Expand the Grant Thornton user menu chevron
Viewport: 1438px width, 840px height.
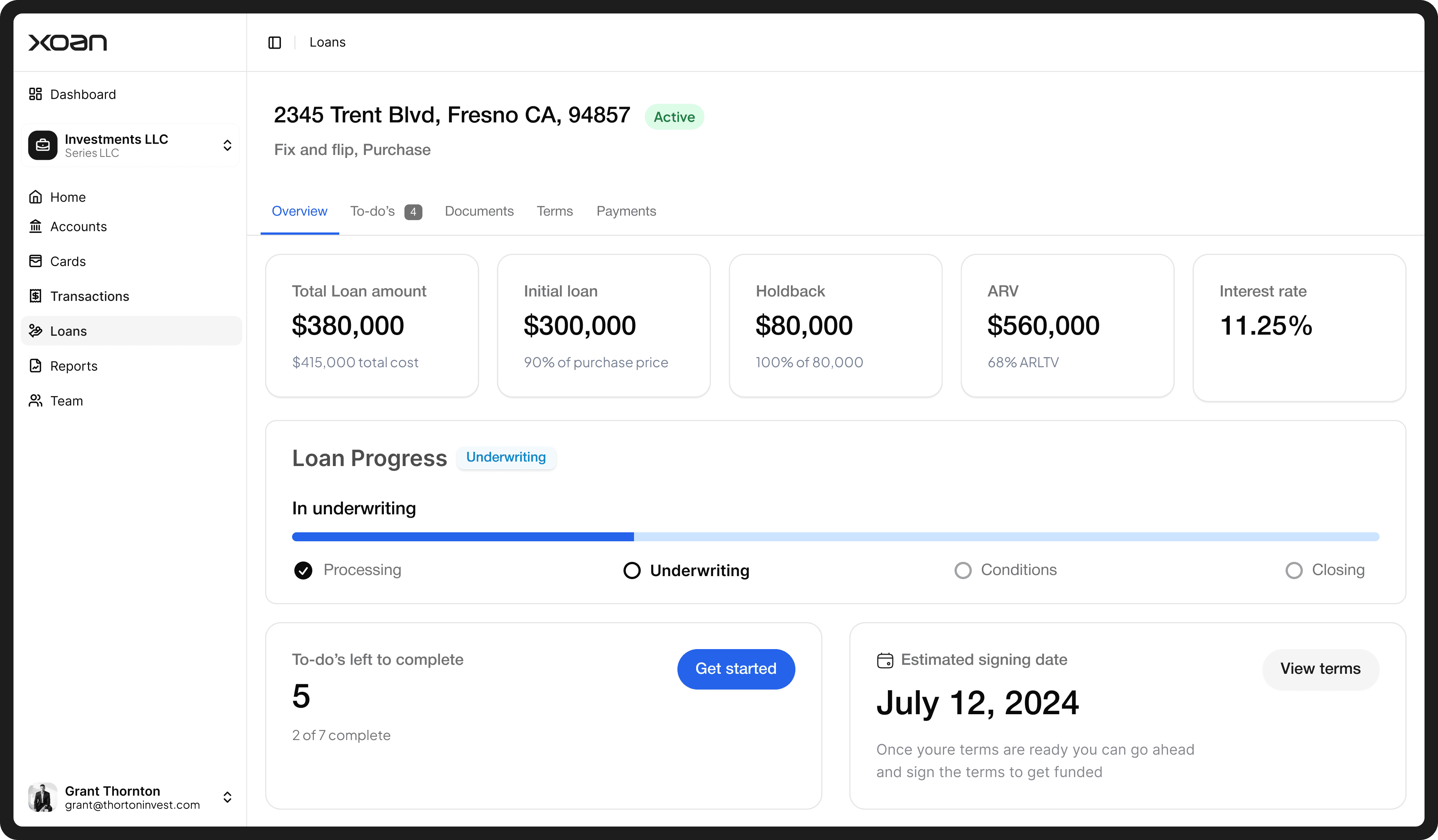(227, 797)
